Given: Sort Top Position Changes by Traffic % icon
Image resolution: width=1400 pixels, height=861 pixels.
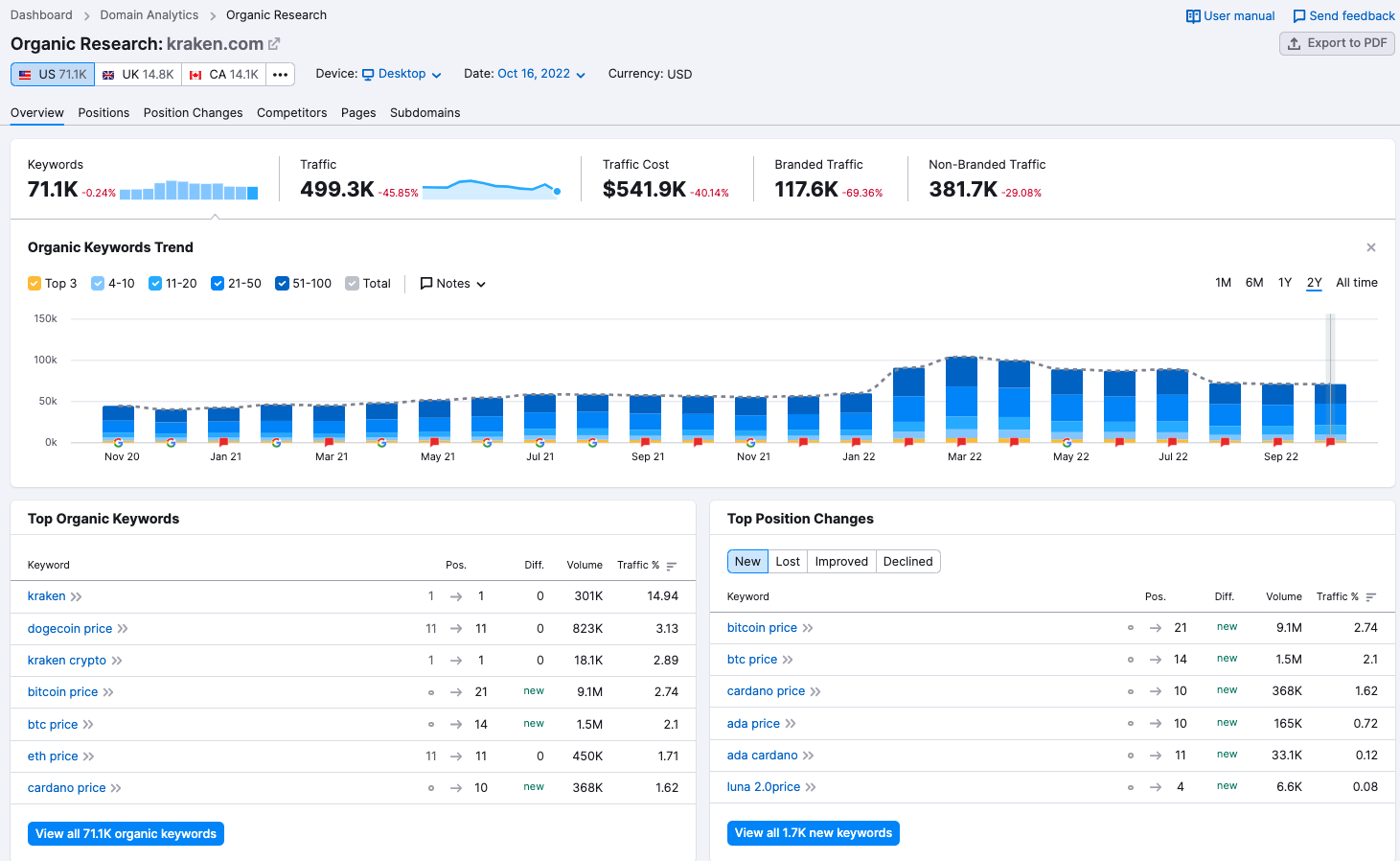Looking at the screenshot, I should point(1371,597).
